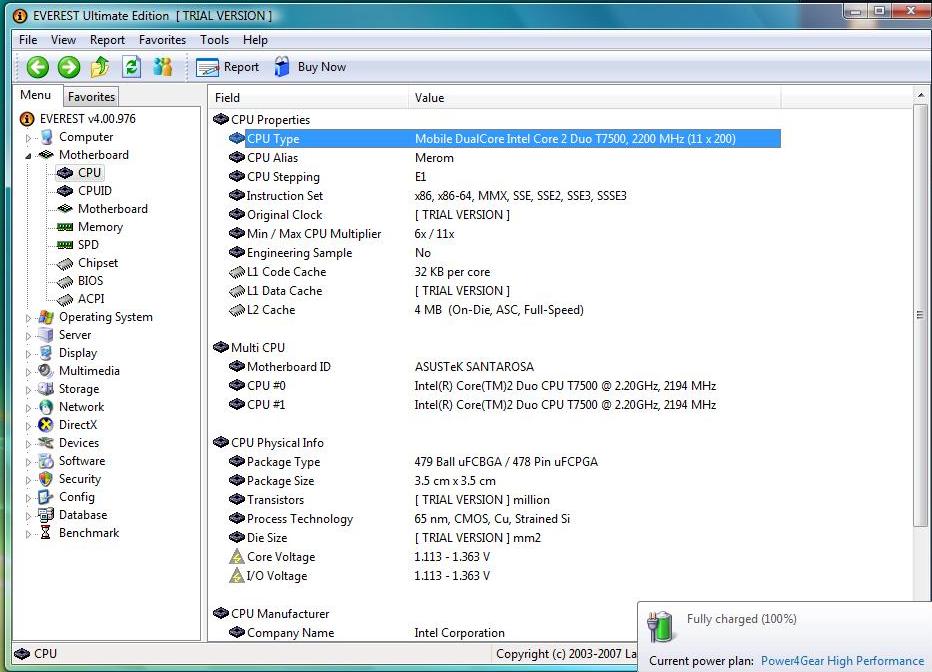Switch to the Favorites tab
This screenshot has height=672, width=932.
[91, 96]
